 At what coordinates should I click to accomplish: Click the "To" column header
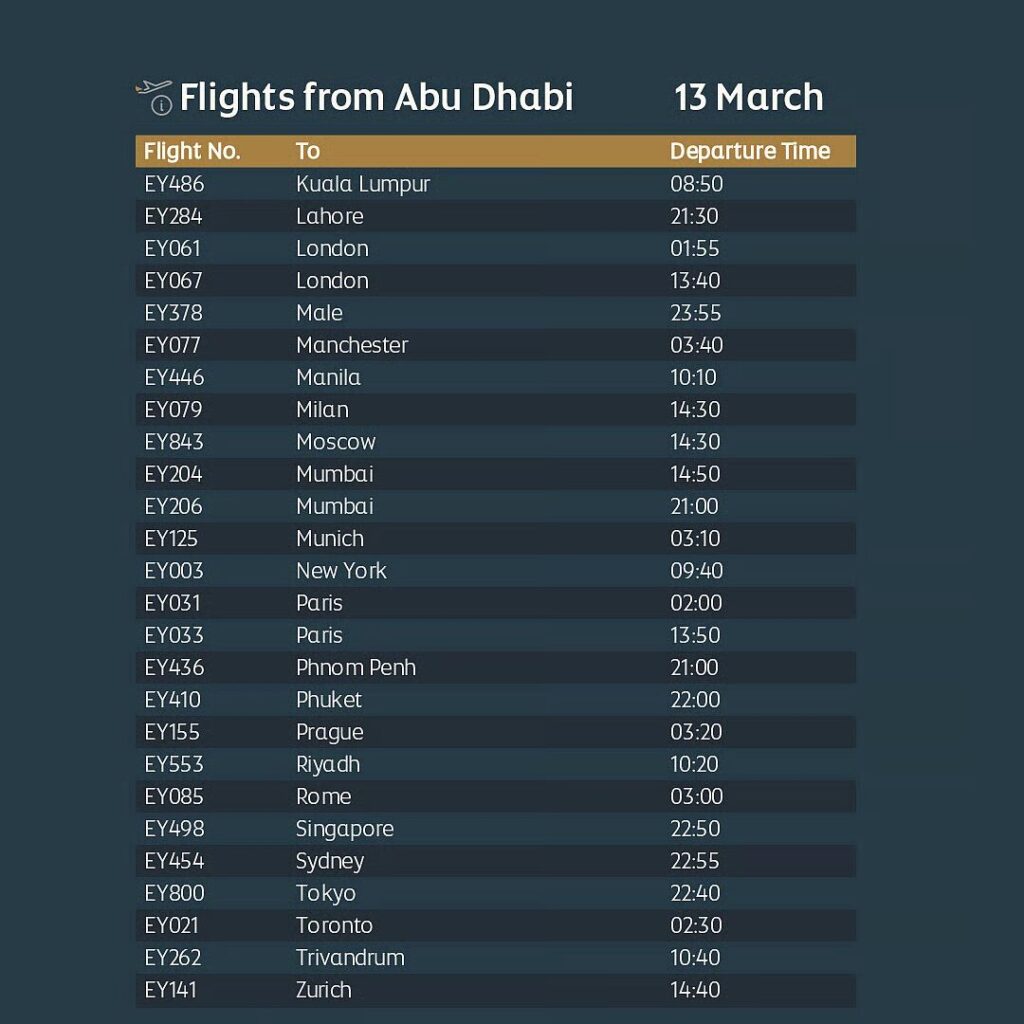307,151
